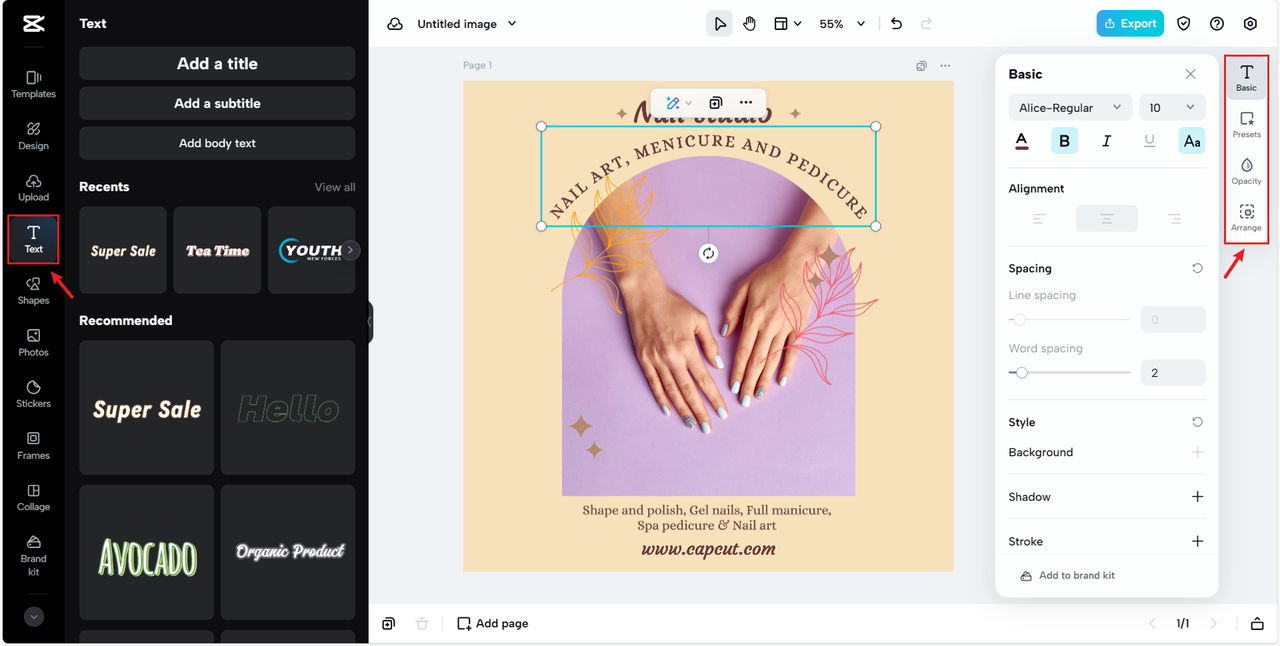The image size is (1280, 646).
Task: Click the Word spacing value field
Action: pyautogui.click(x=1173, y=373)
